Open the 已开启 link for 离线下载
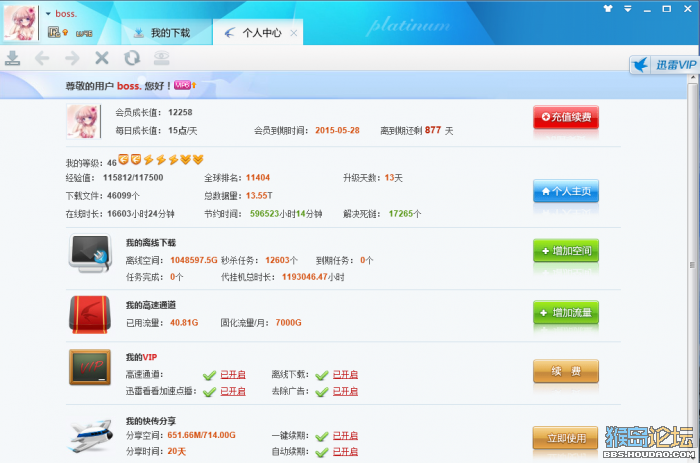 pyautogui.click(x=345, y=375)
